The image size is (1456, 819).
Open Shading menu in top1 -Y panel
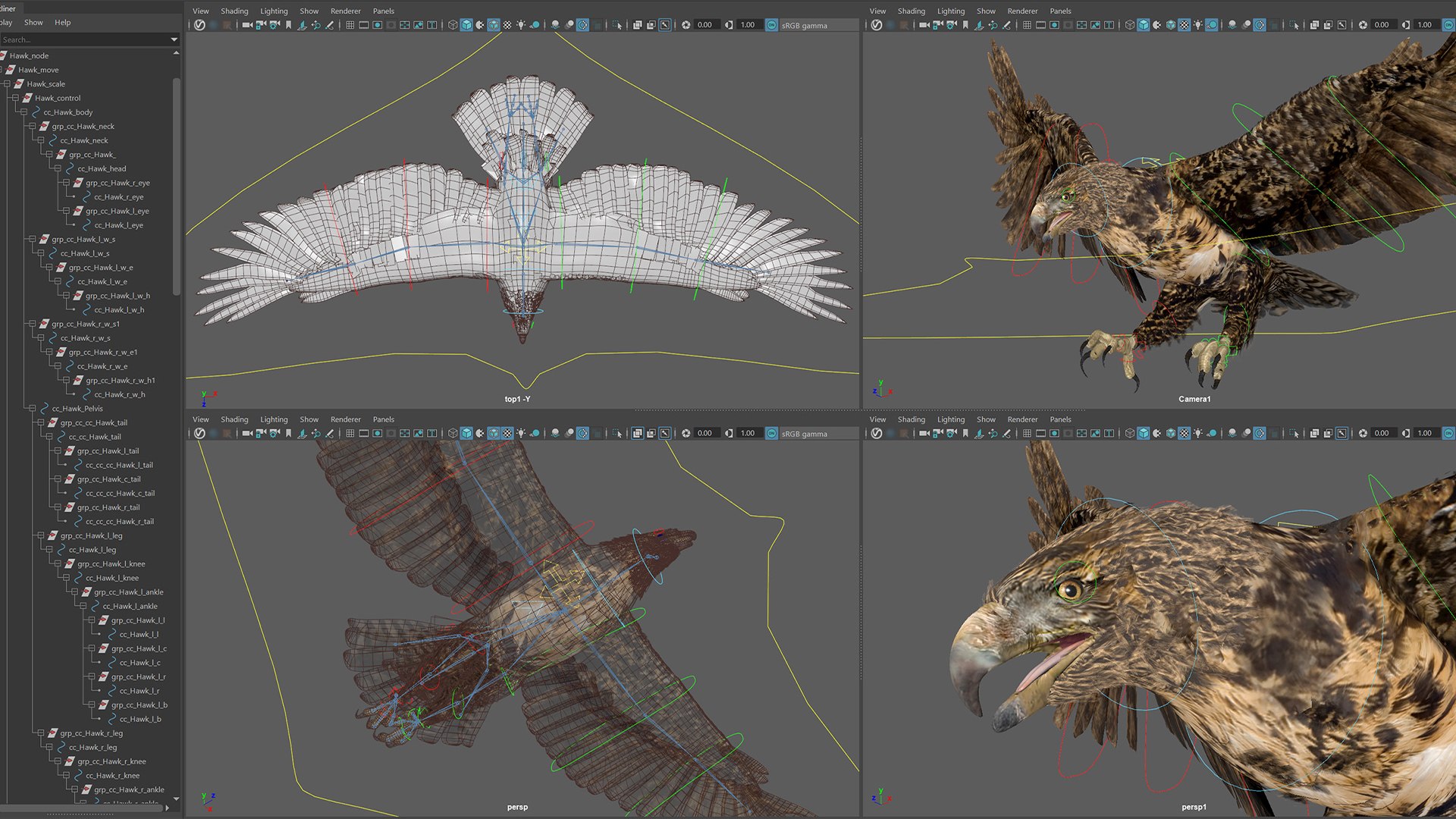click(x=234, y=11)
